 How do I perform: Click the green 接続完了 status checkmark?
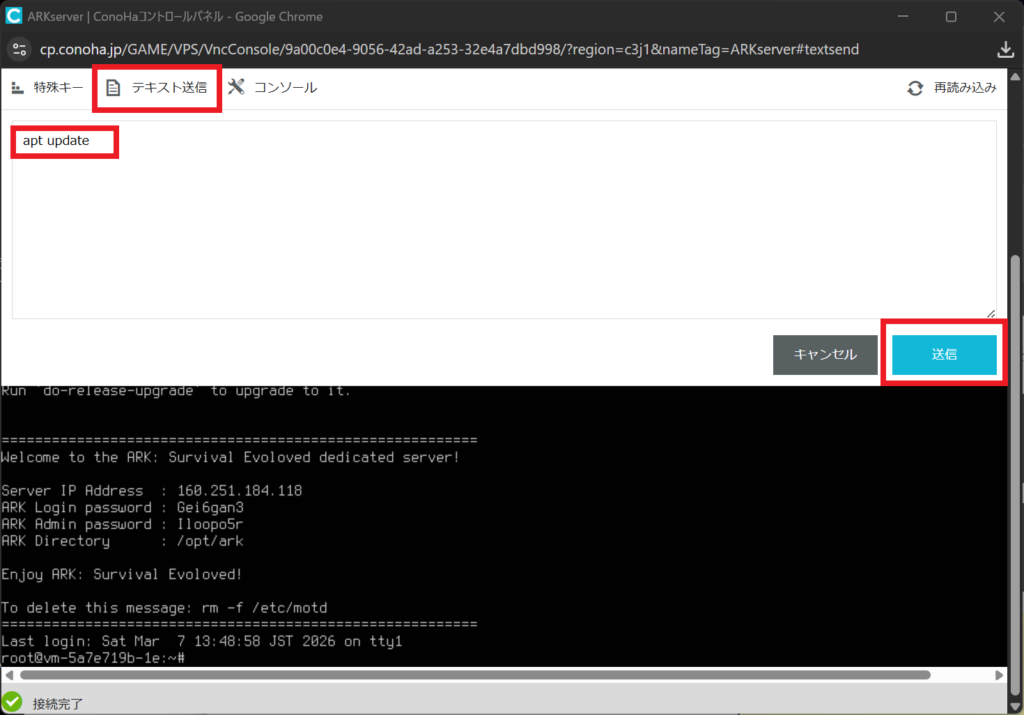coord(12,702)
